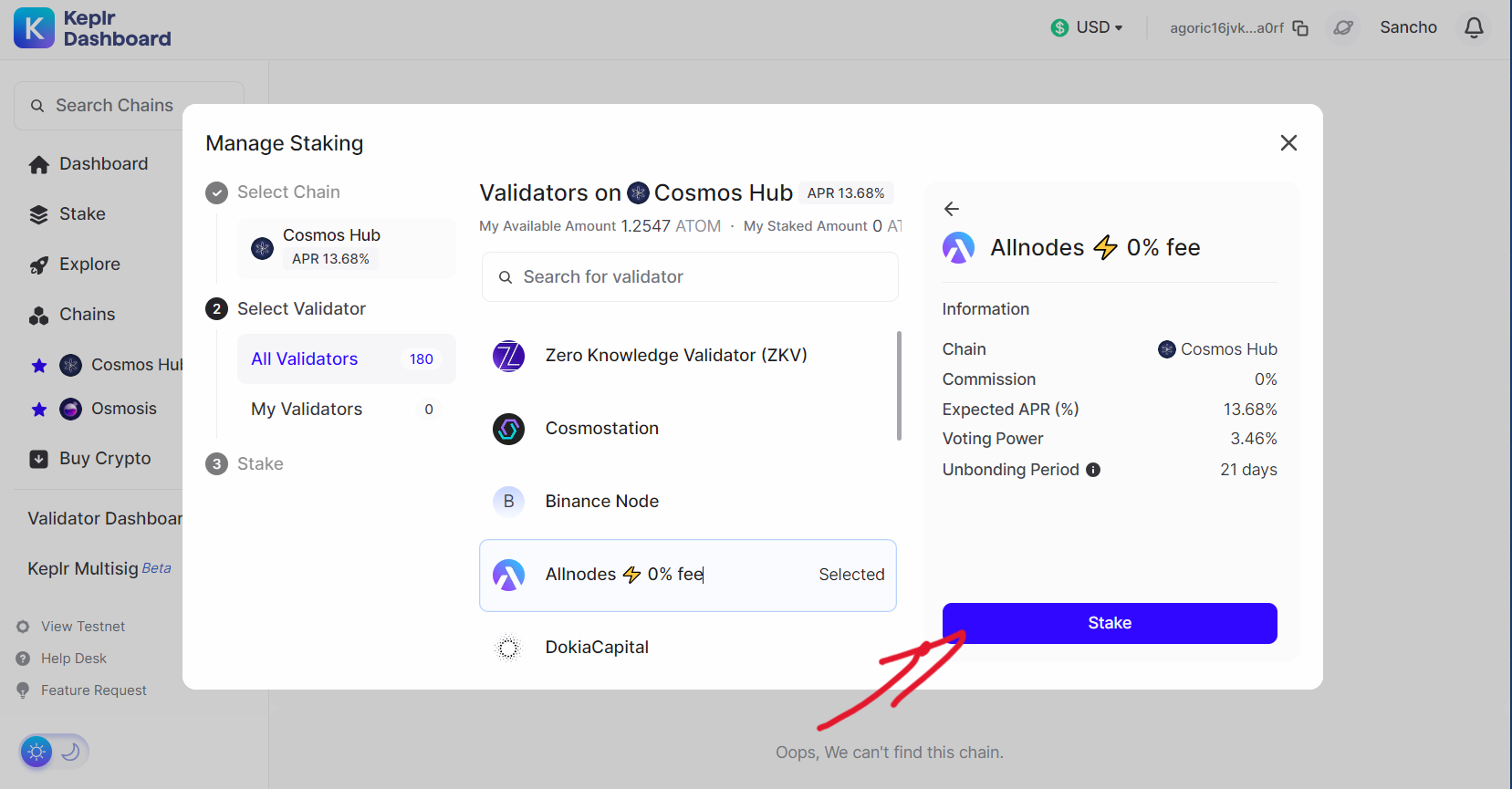This screenshot has height=789, width=1512.
Task: Click the Commission 0% value
Action: point(1266,379)
